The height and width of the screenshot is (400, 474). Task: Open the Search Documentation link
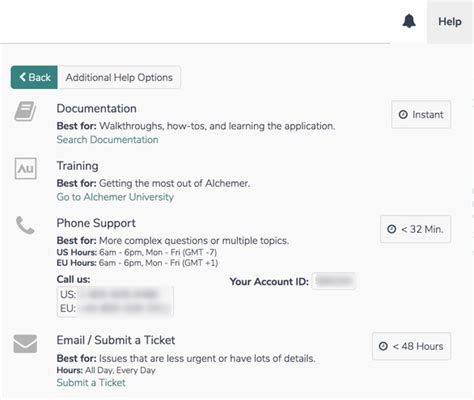pos(107,140)
